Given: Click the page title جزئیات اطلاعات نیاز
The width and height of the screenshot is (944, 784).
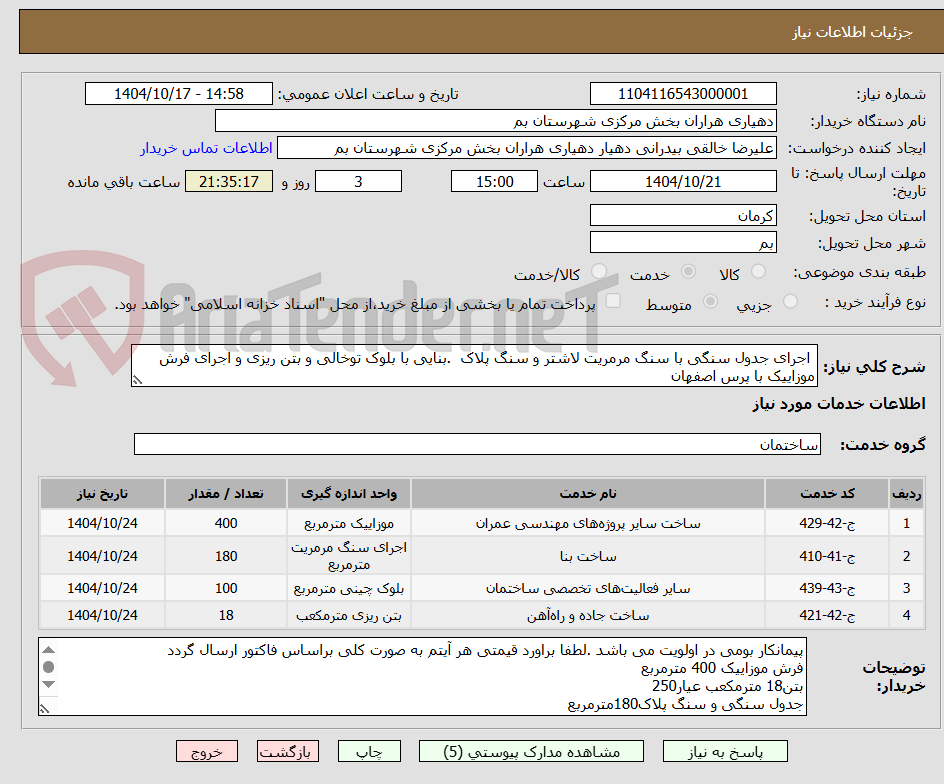Looking at the screenshot, I should point(852,32).
